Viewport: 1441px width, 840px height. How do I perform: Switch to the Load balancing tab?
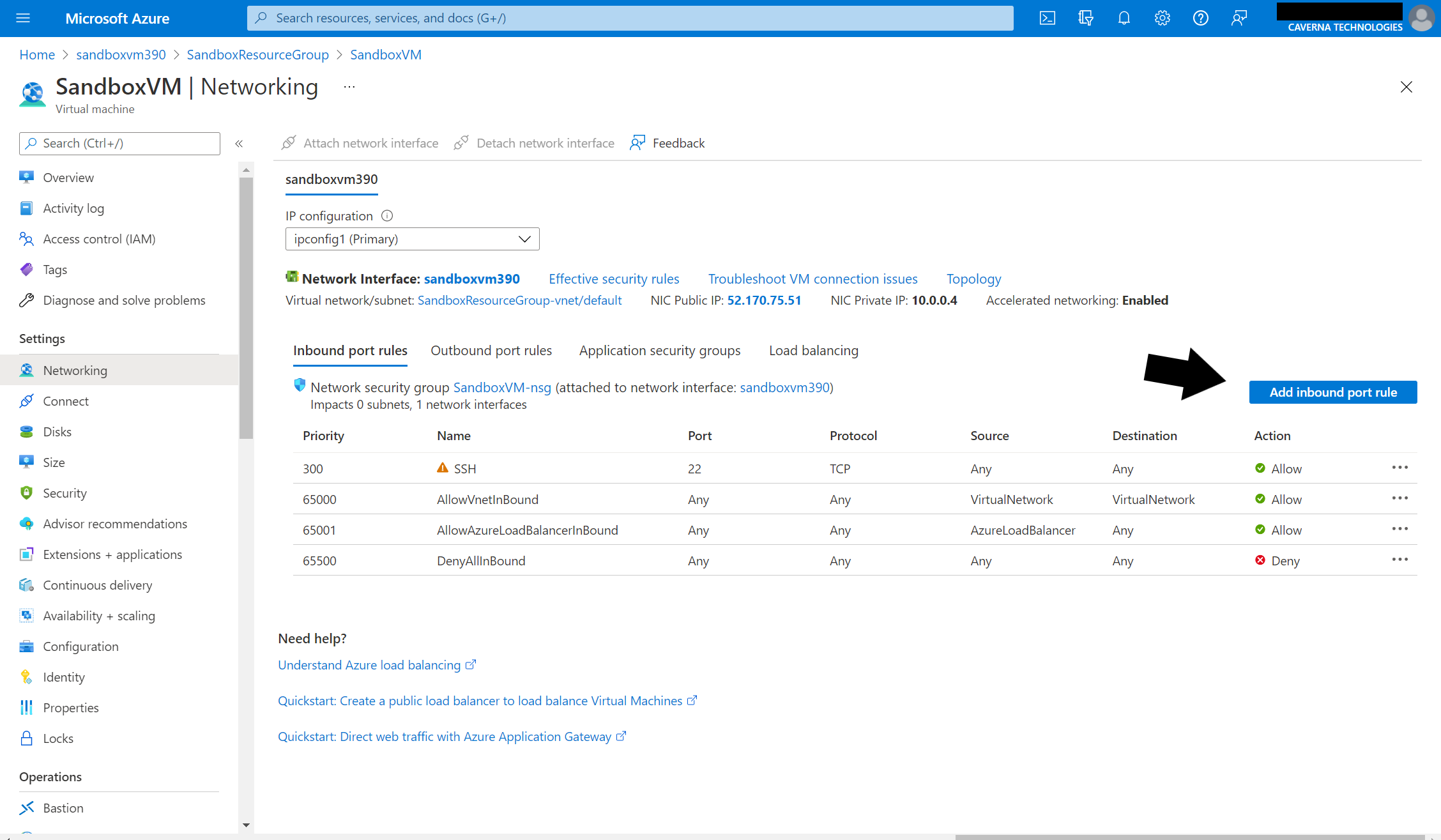click(x=813, y=351)
